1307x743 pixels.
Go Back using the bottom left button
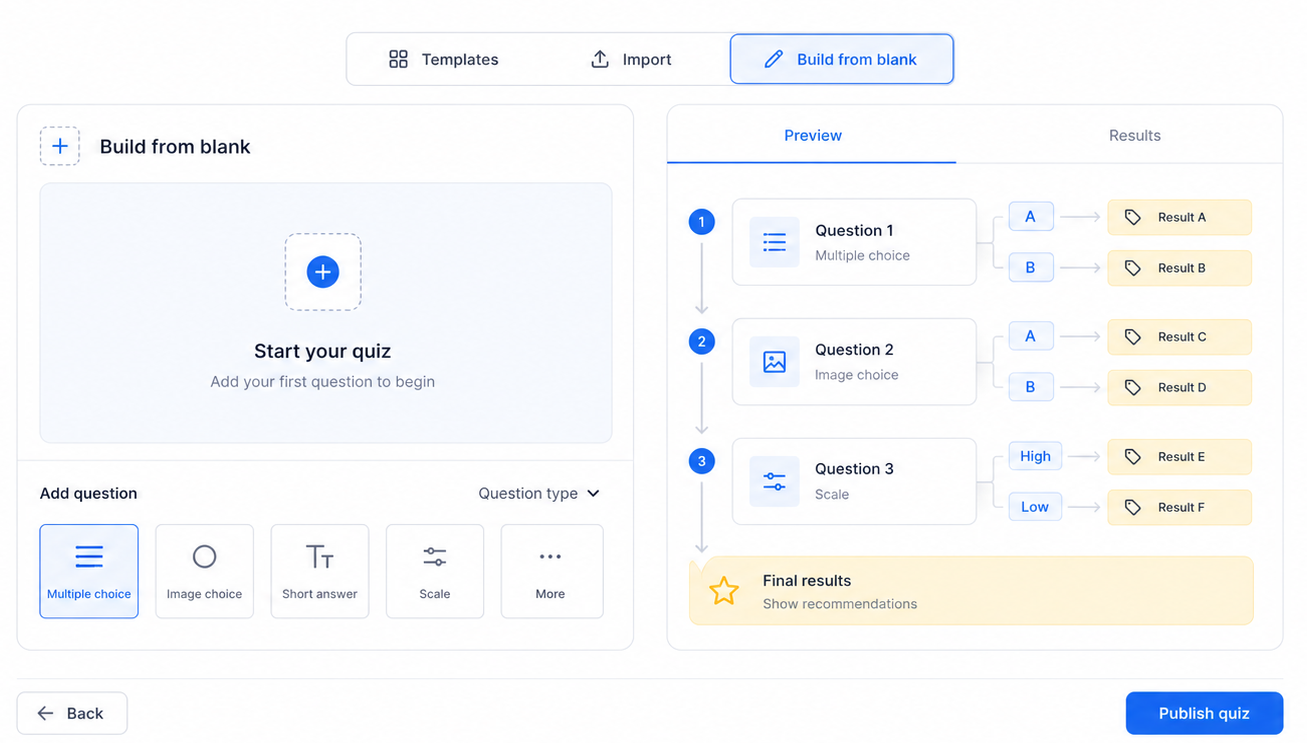tap(72, 713)
